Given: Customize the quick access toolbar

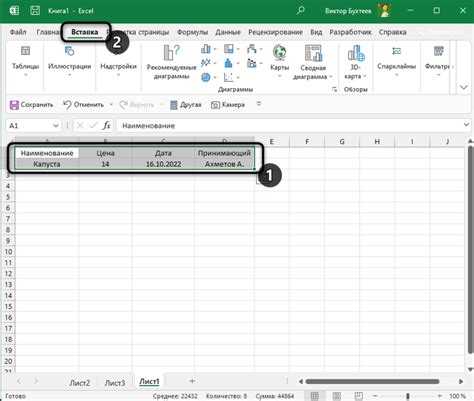Looking at the screenshot, I should click(x=259, y=104).
